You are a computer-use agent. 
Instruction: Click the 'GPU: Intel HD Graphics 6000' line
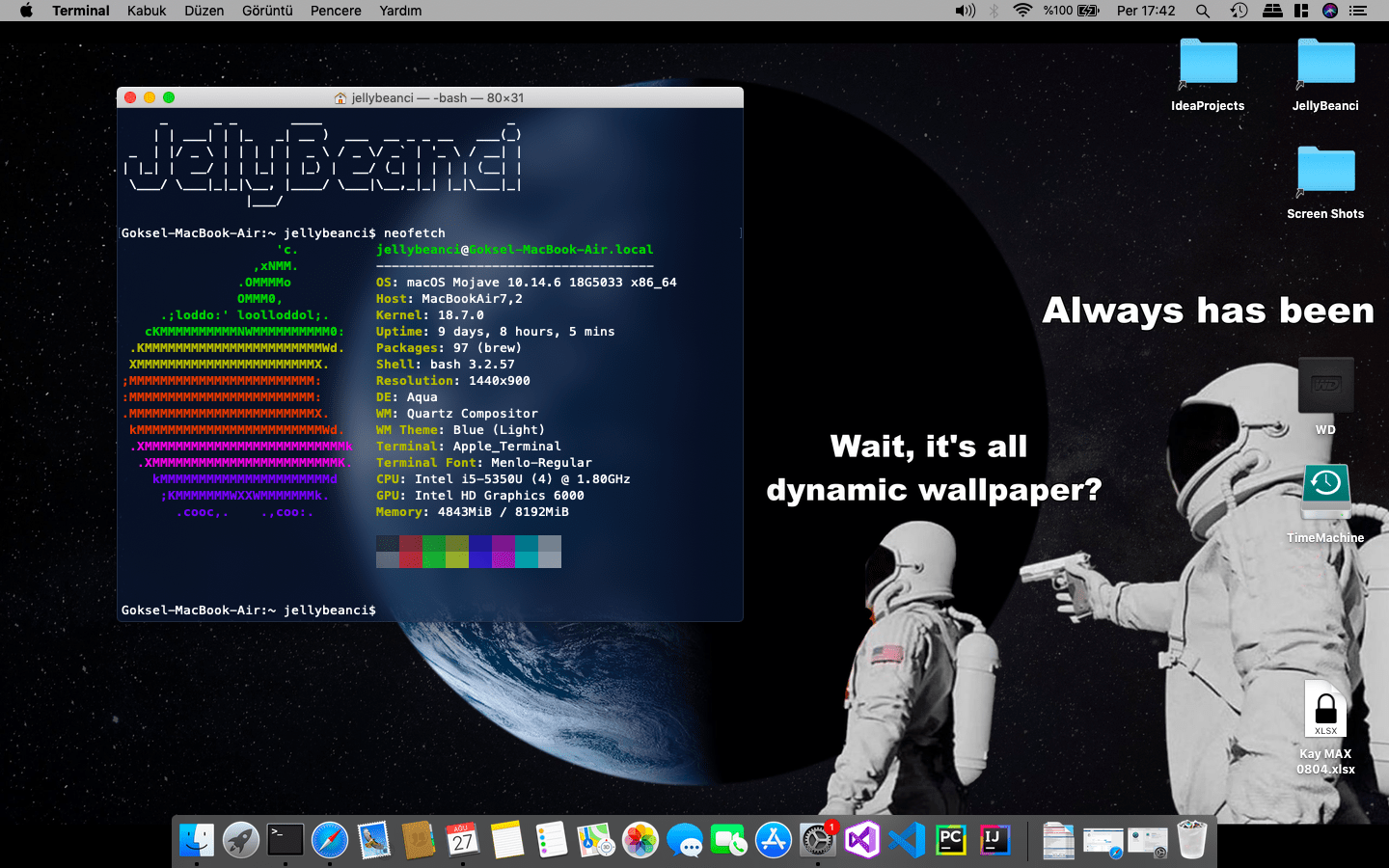pyautogui.click(x=480, y=496)
